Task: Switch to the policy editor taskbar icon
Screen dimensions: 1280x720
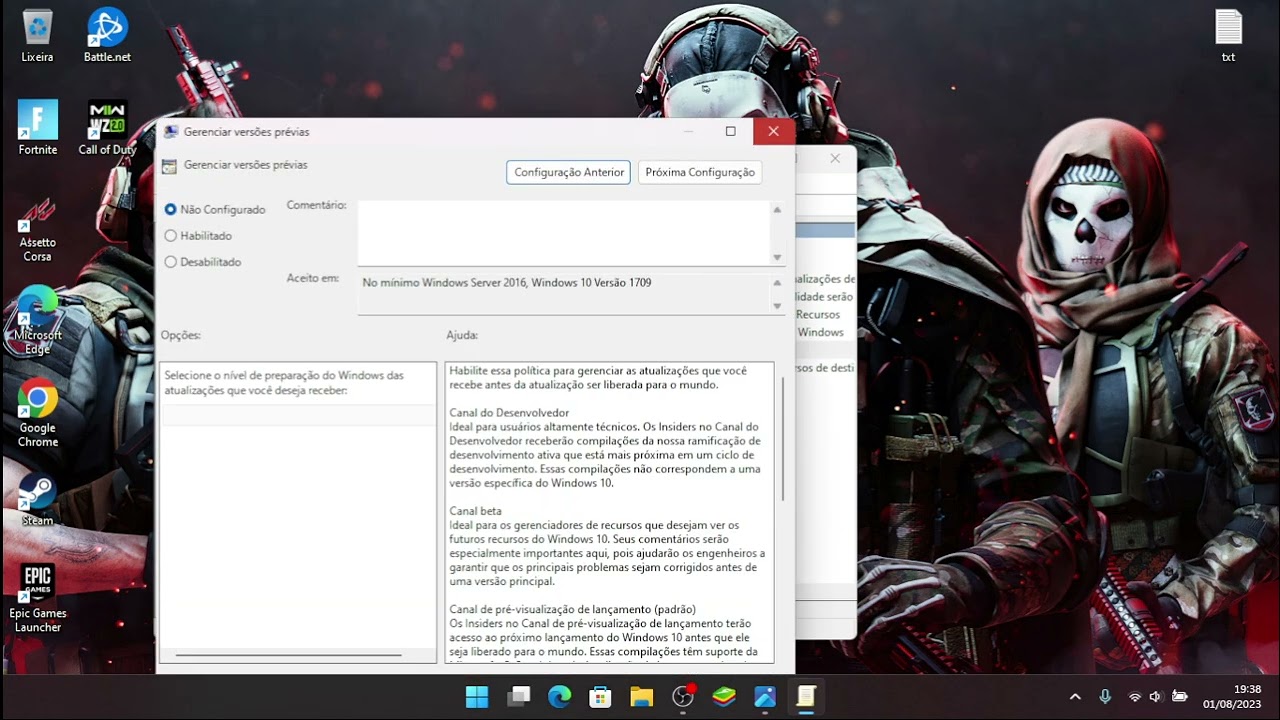Action: 806,697
